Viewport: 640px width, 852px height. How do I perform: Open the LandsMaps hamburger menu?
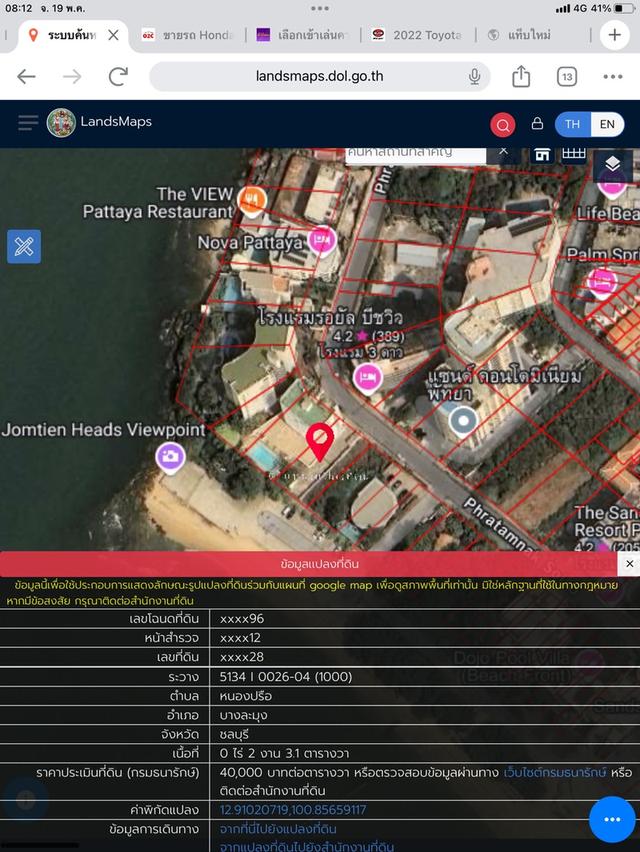(x=28, y=122)
